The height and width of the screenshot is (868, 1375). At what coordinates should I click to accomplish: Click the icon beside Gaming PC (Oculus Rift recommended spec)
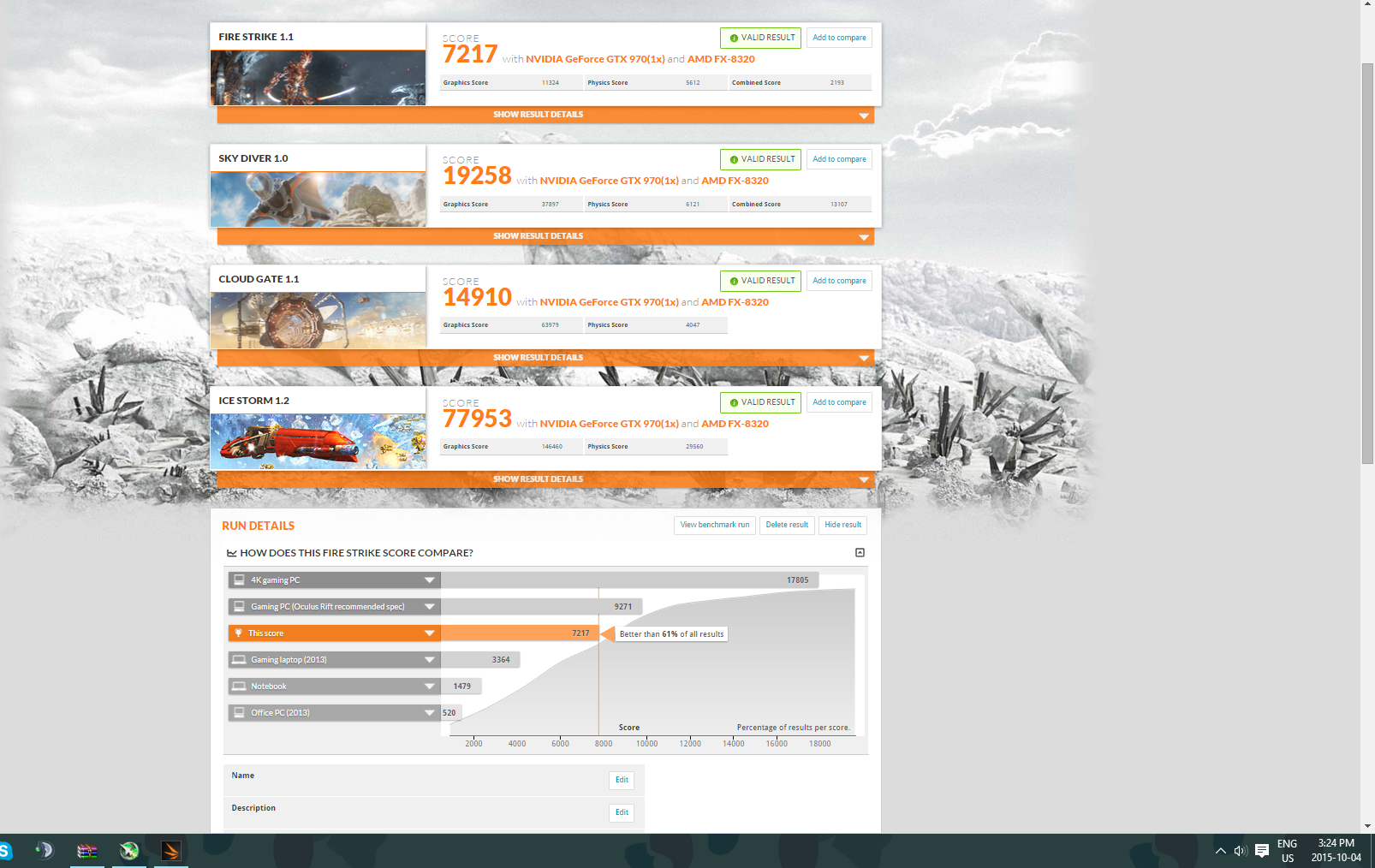click(239, 606)
